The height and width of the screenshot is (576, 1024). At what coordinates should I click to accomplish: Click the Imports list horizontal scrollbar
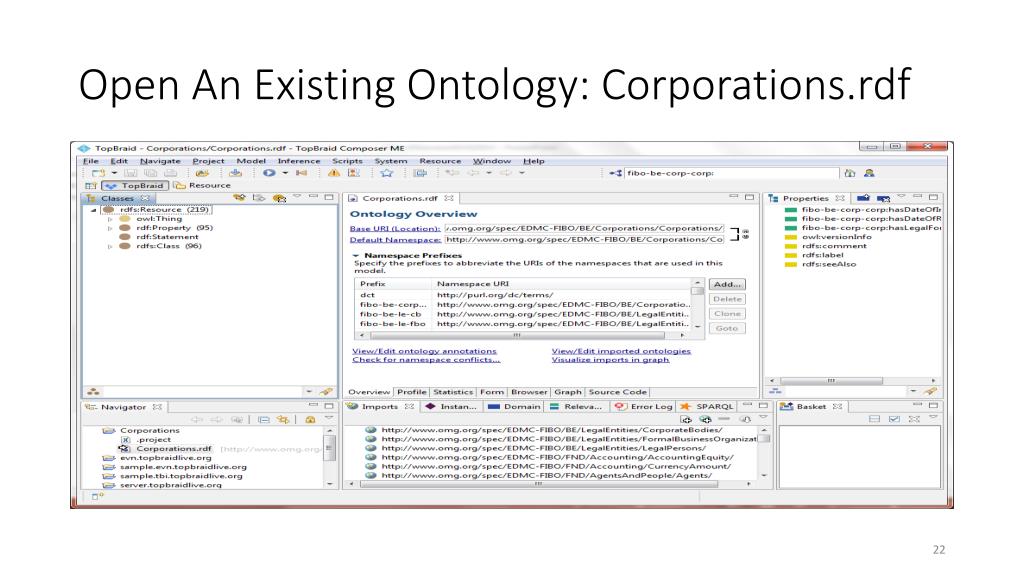click(x=549, y=484)
